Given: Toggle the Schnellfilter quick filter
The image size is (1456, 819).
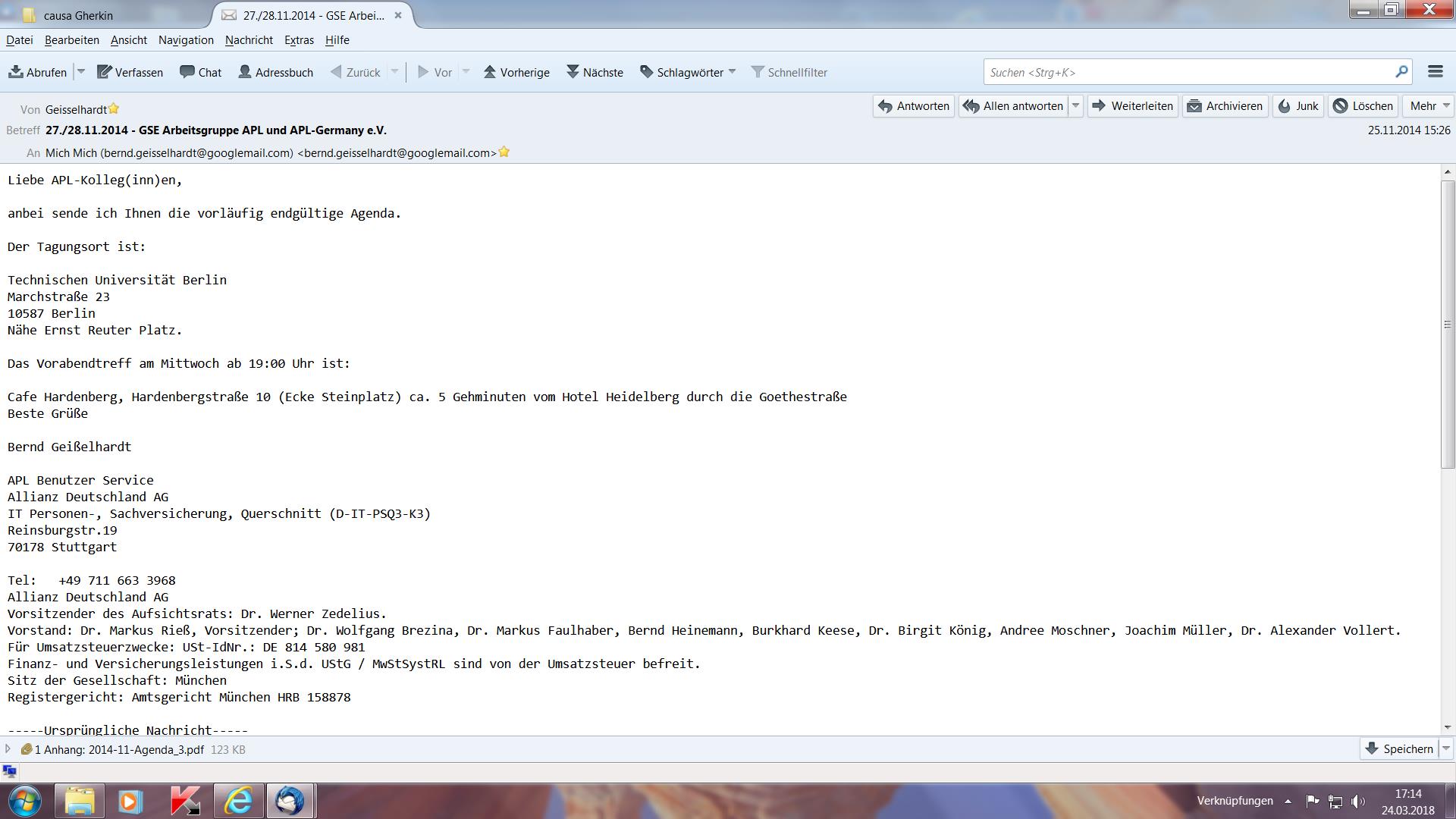Looking at the screenshot, I should coord(789,72).
